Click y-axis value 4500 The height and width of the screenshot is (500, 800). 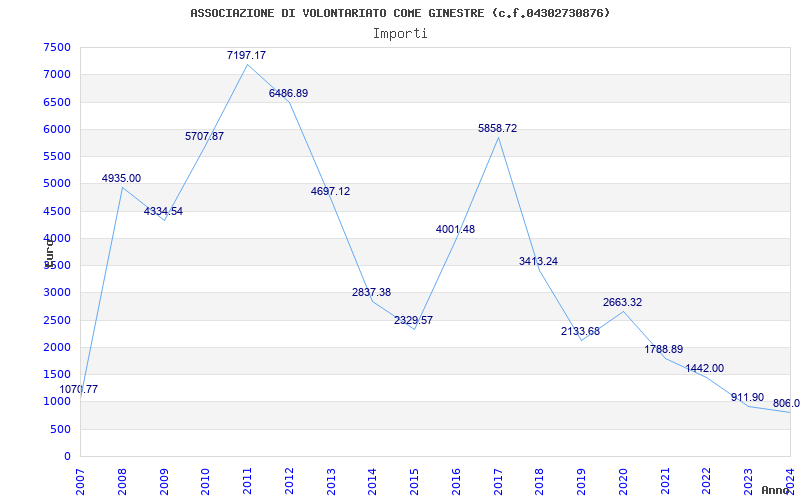(57, 211)
